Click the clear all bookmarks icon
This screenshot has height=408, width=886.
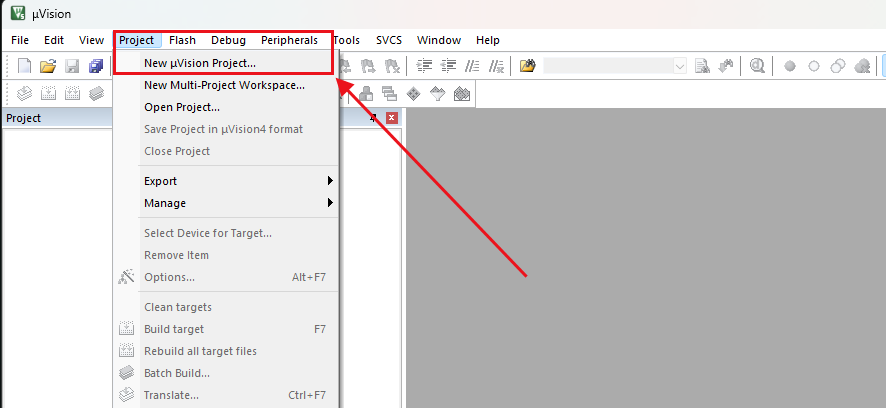pyautogui.click(x=392, y=66)
